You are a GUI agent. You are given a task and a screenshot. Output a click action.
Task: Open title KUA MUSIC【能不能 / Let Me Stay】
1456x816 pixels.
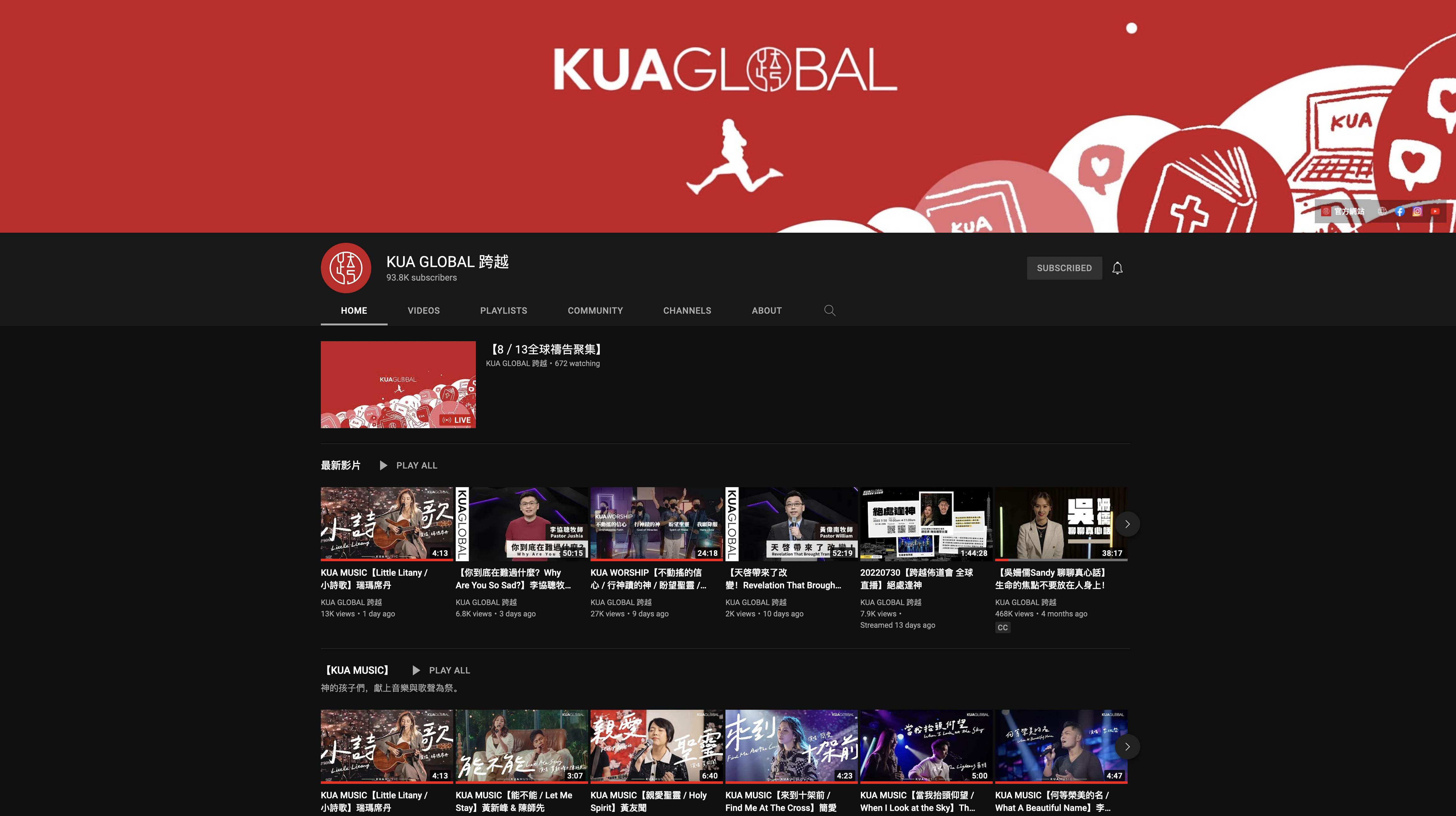[x=514, y=802]
